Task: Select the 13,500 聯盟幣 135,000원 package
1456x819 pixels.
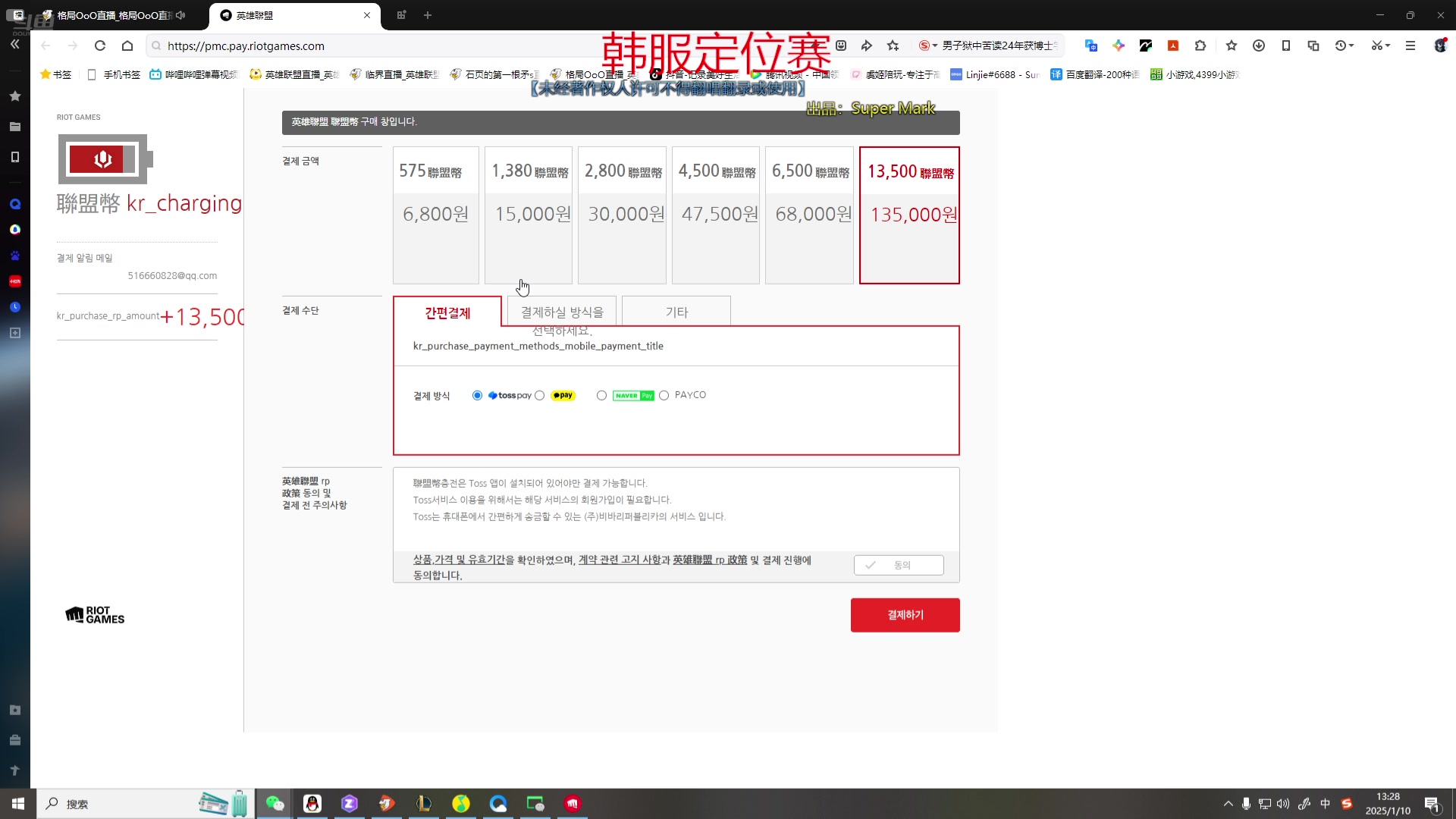Action: (909, 215)
